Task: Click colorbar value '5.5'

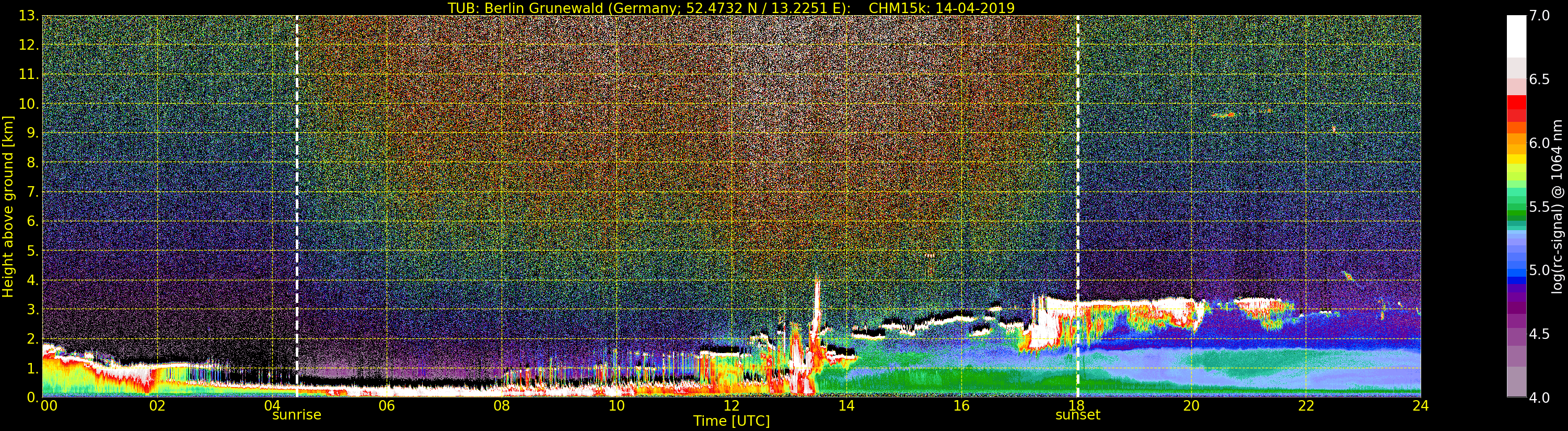Action: pos(1539,207)
